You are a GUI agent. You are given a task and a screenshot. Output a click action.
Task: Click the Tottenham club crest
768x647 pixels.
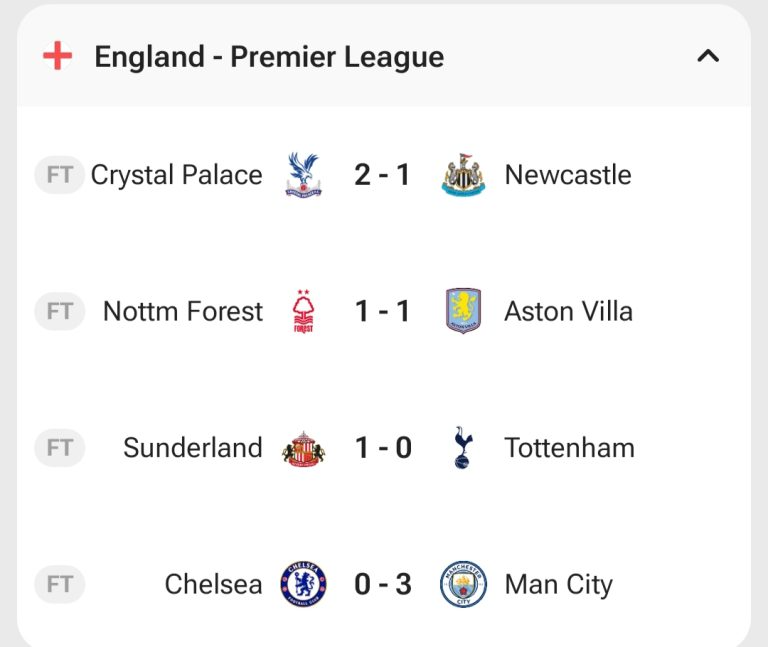462,448
